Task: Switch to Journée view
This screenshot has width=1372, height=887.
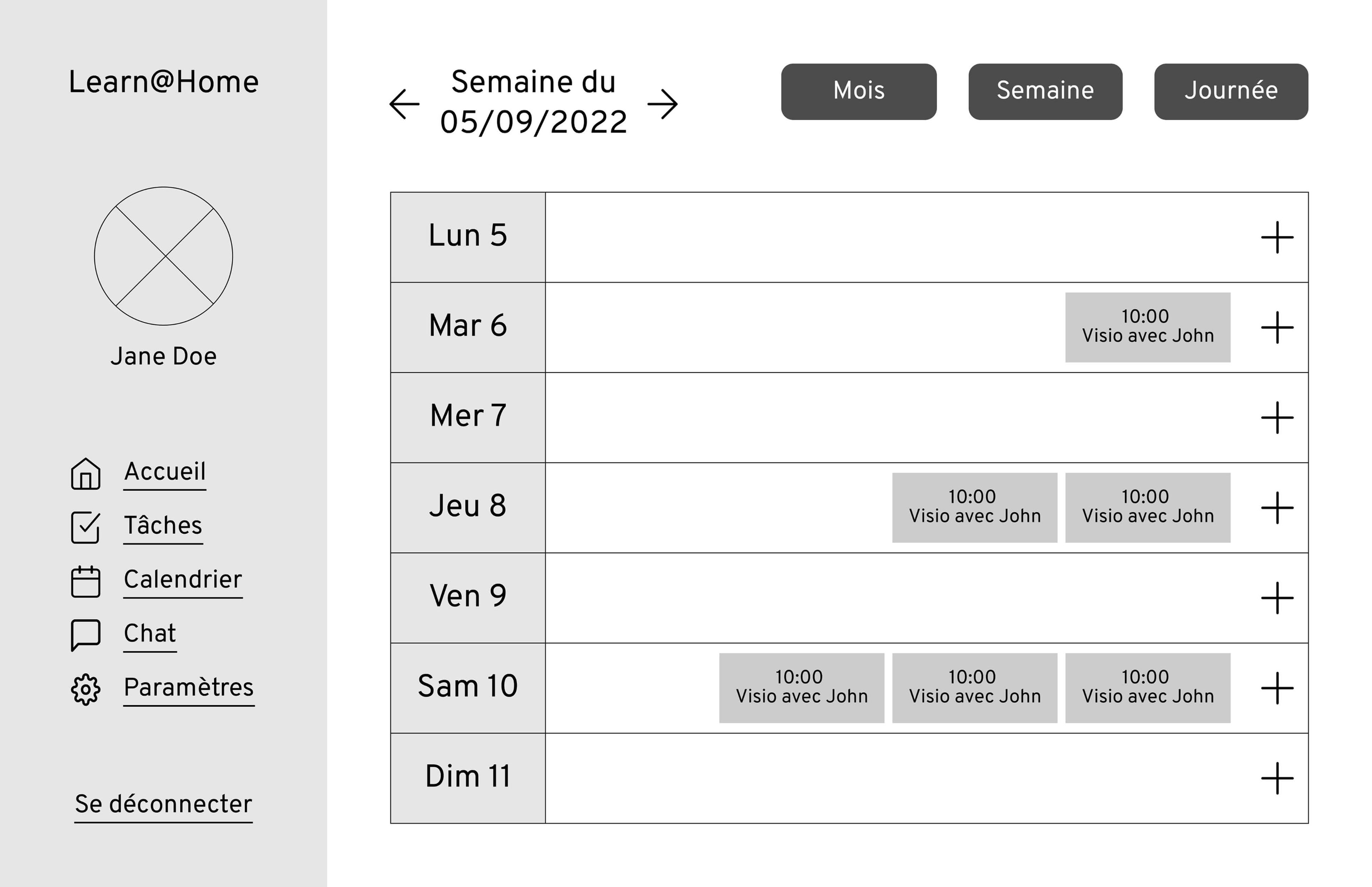Action: (1230, 91)
